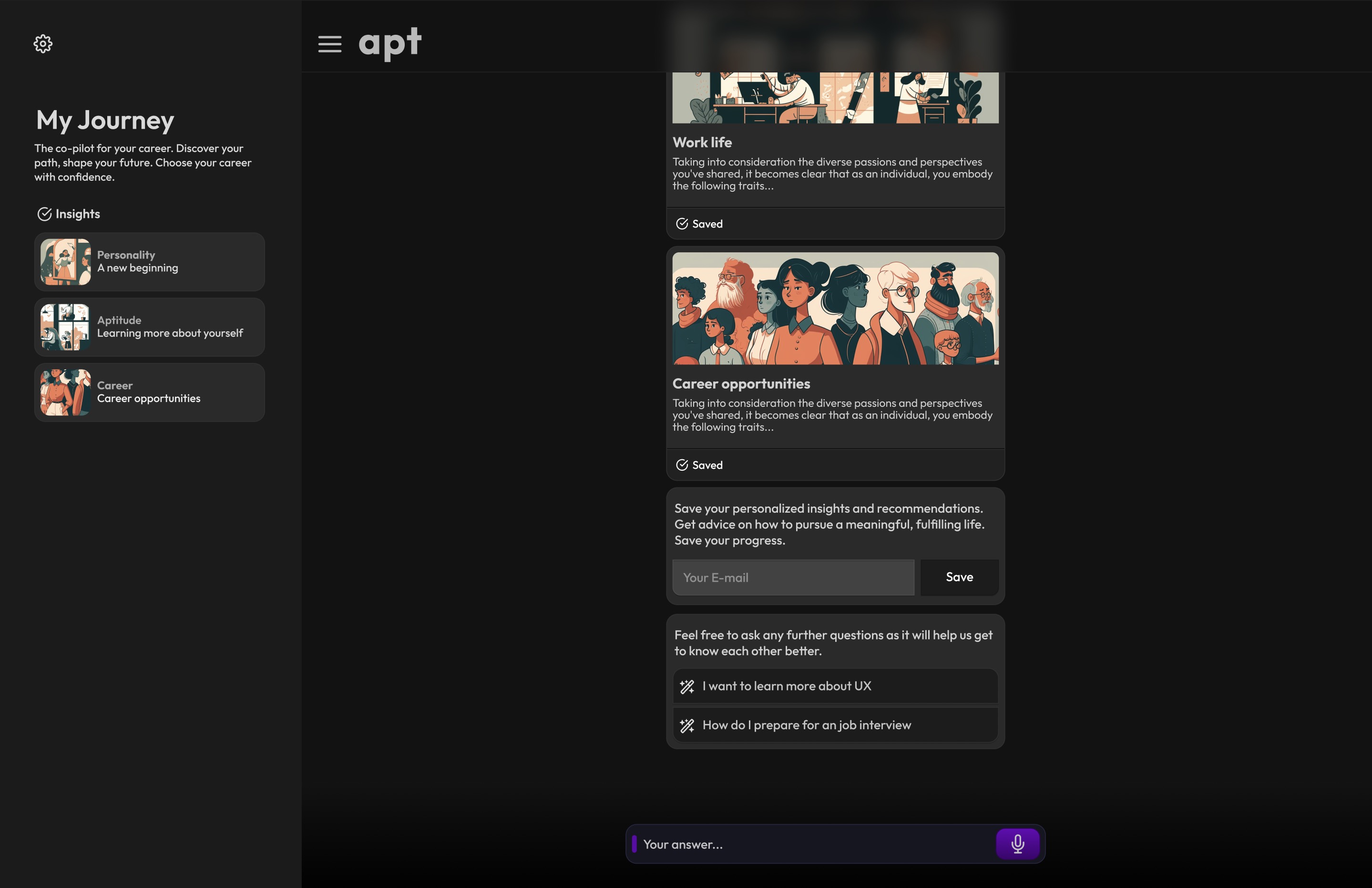
Task: Open settings via the gear icon
Action: coord(42,44)
